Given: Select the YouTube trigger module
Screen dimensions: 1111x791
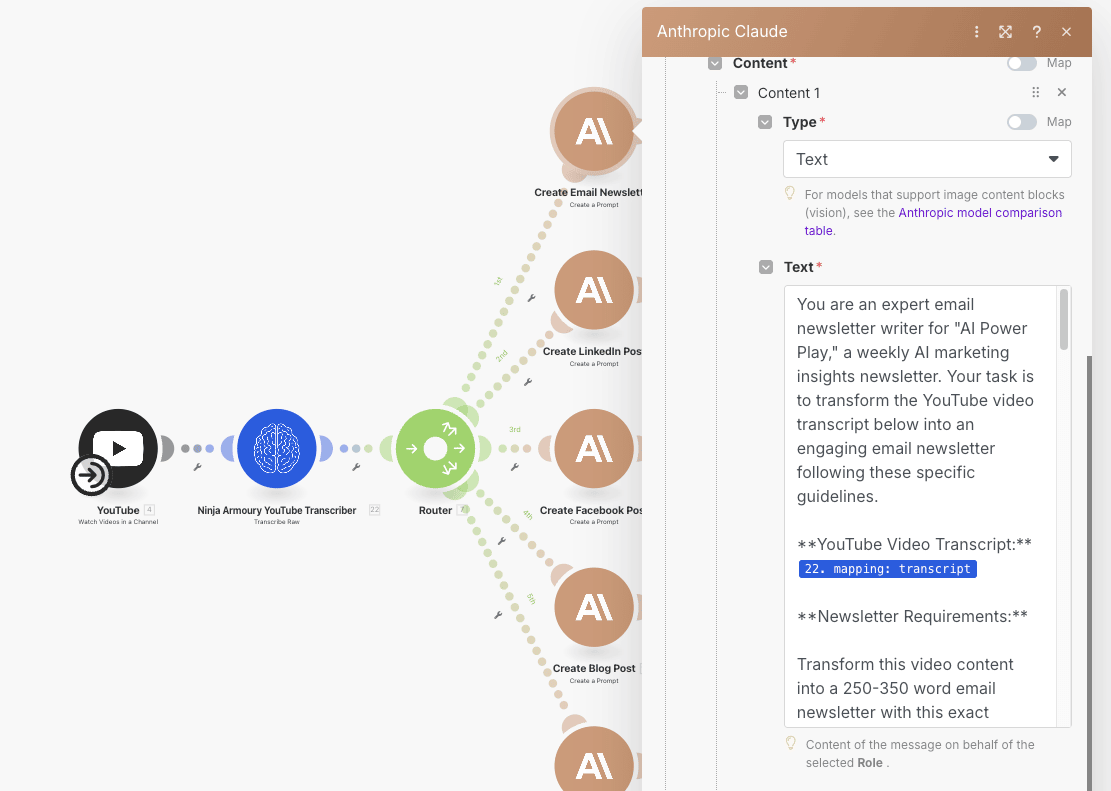Looking at the screenshot, I should point(118,448).
